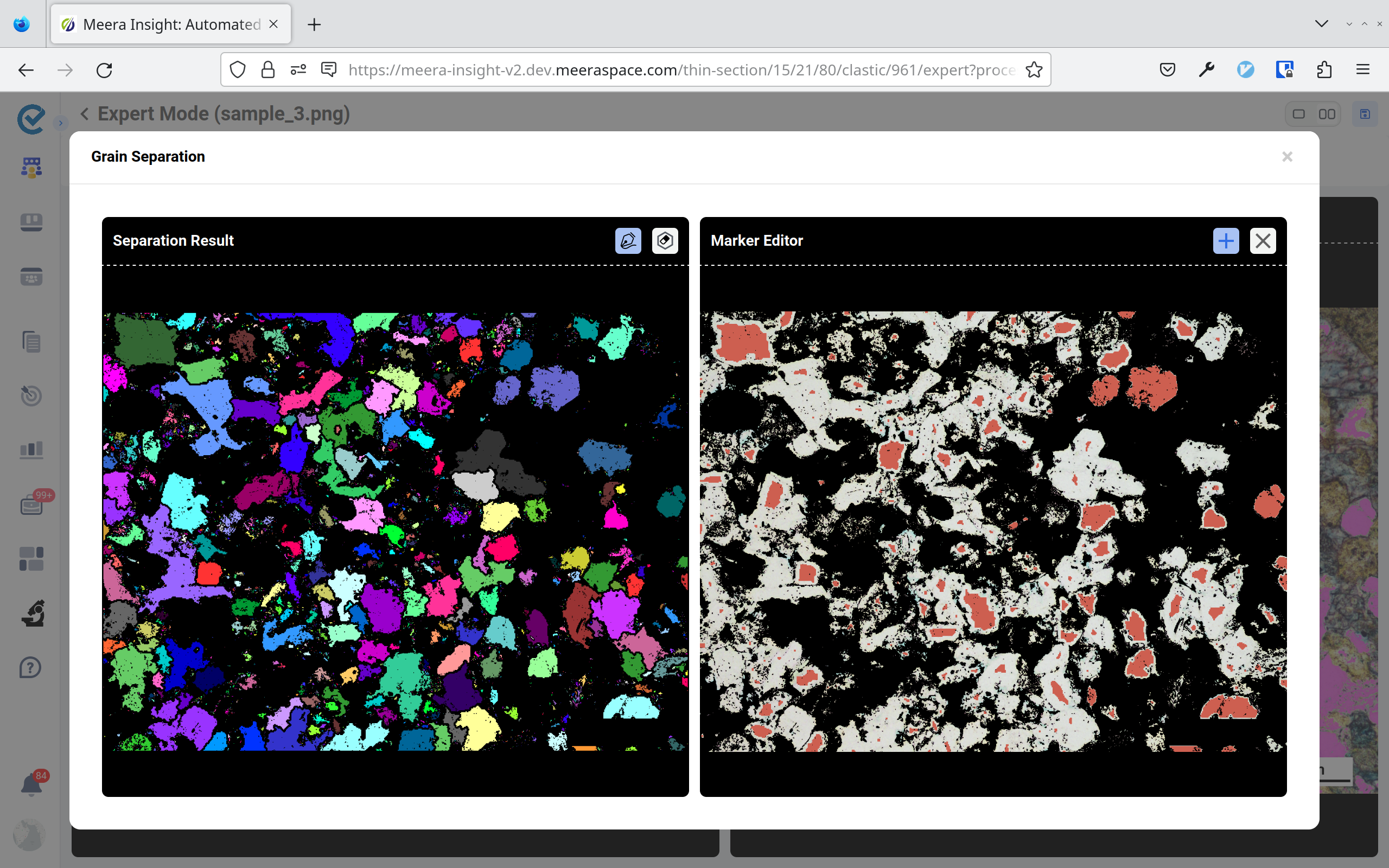Open the user avatar profile
Screen dimensions: 1389x868
[x=29, y=834]
